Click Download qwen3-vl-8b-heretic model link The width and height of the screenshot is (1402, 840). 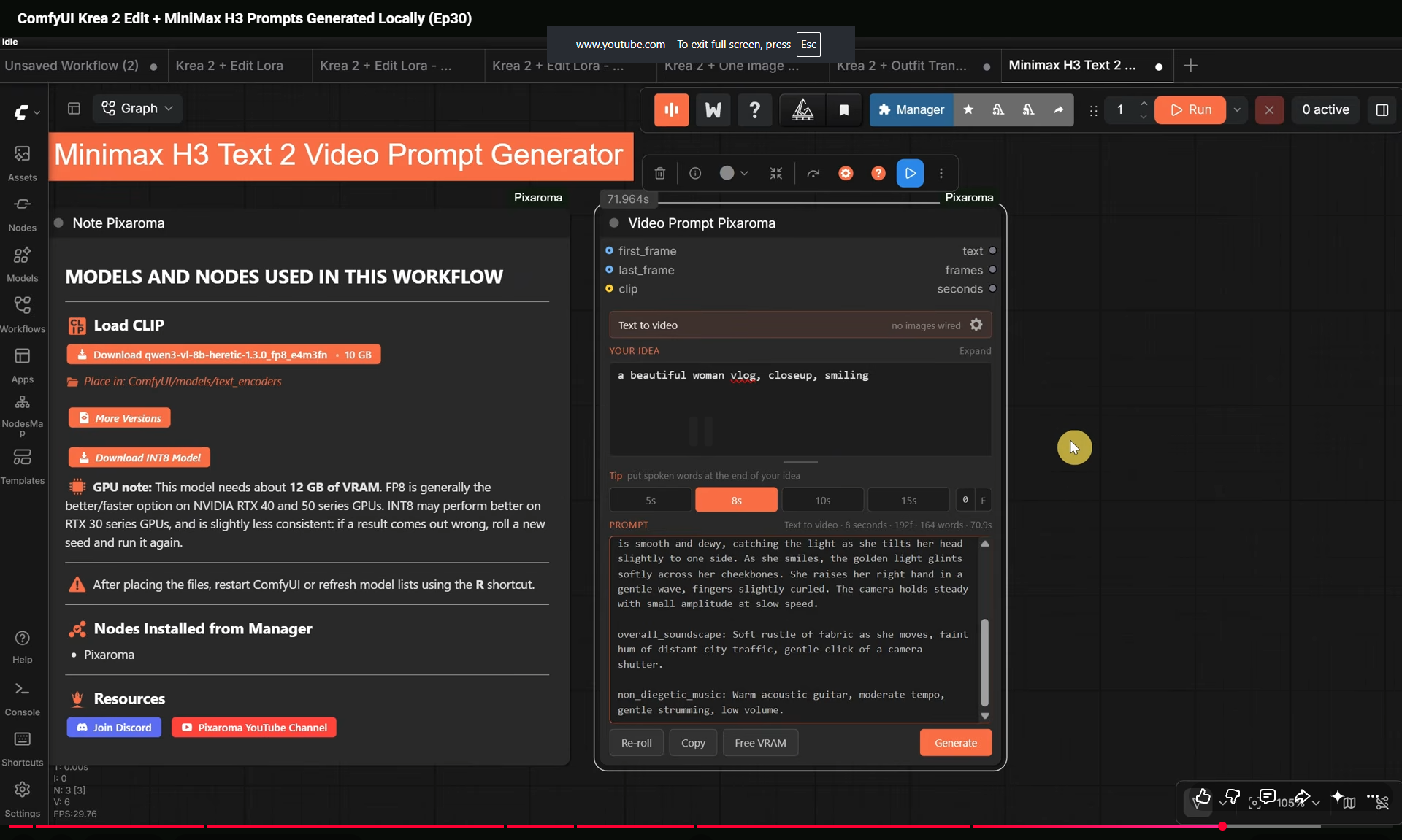click(223, 355)
